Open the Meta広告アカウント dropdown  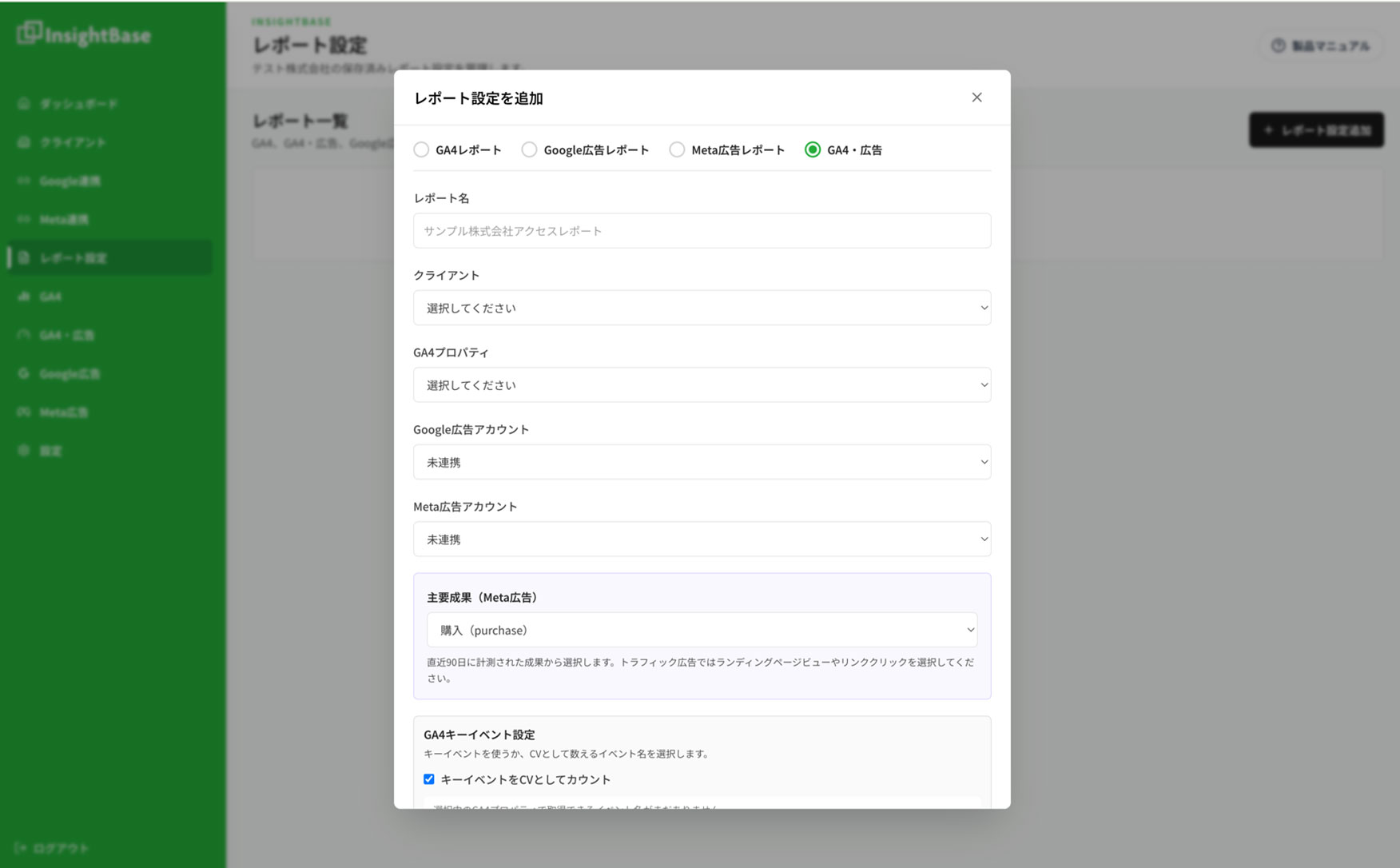(x=702, y=539)
